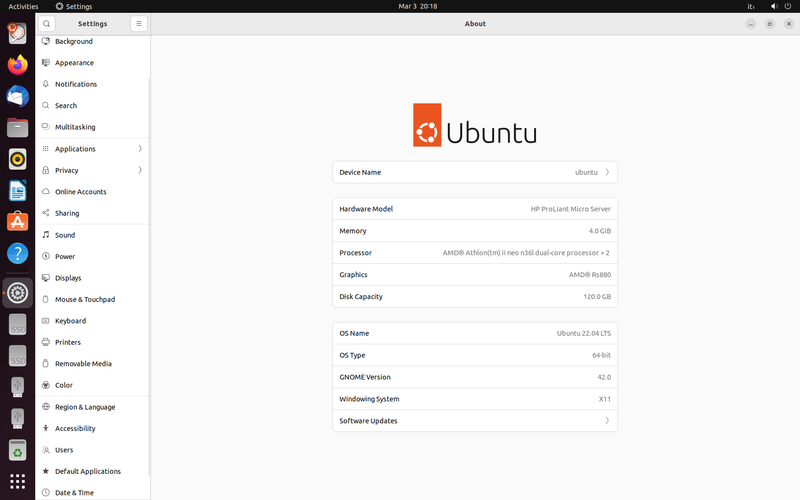Select Mouse & Touchpad settings
This screenshot has height=500, width=800.
click(x=93, y=299)
